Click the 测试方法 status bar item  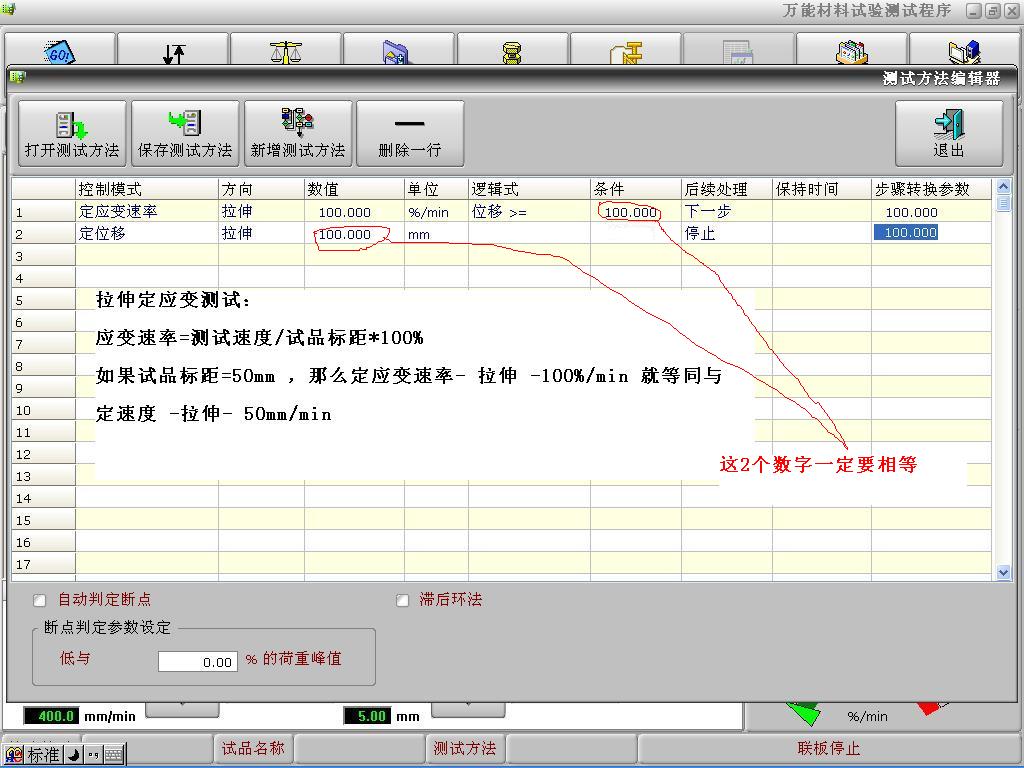pyautogui.click(x=465, y=748)
